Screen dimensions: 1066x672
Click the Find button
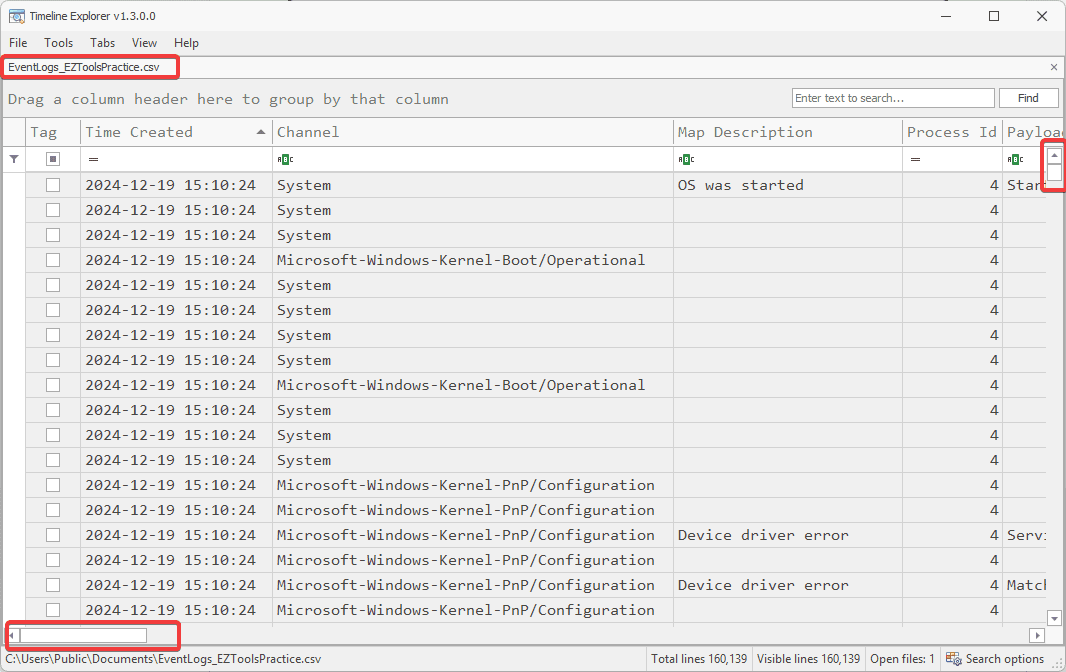1028,98
